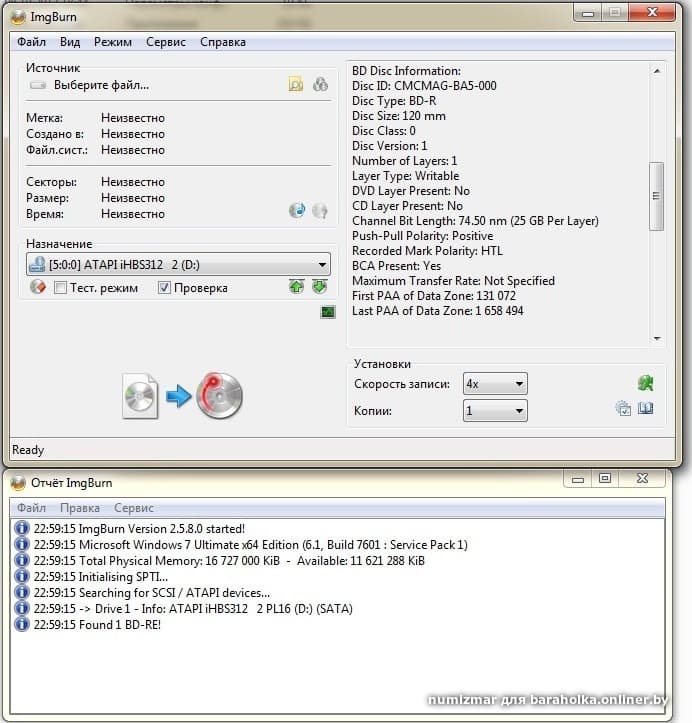Load tray using green down arrow
The image size is (692, 723).
319,287
